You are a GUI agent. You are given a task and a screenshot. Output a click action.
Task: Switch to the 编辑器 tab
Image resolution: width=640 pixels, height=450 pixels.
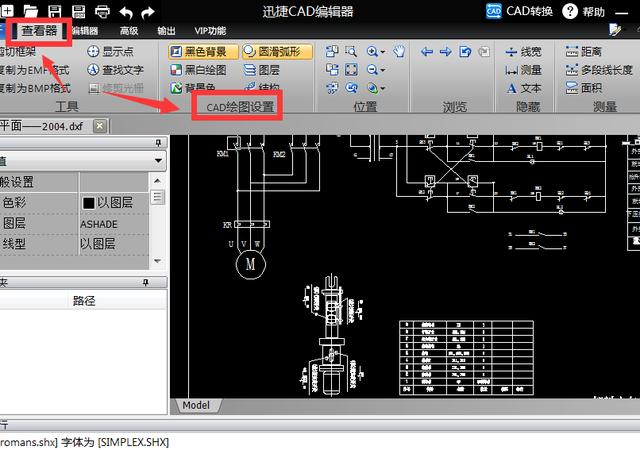point(85,31)
